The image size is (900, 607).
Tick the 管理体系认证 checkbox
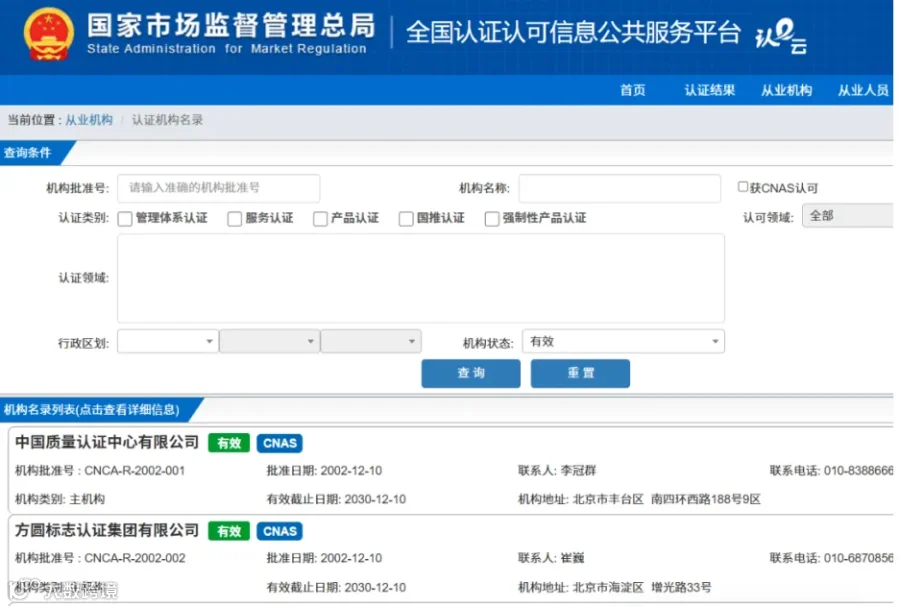tap(125, 219)
